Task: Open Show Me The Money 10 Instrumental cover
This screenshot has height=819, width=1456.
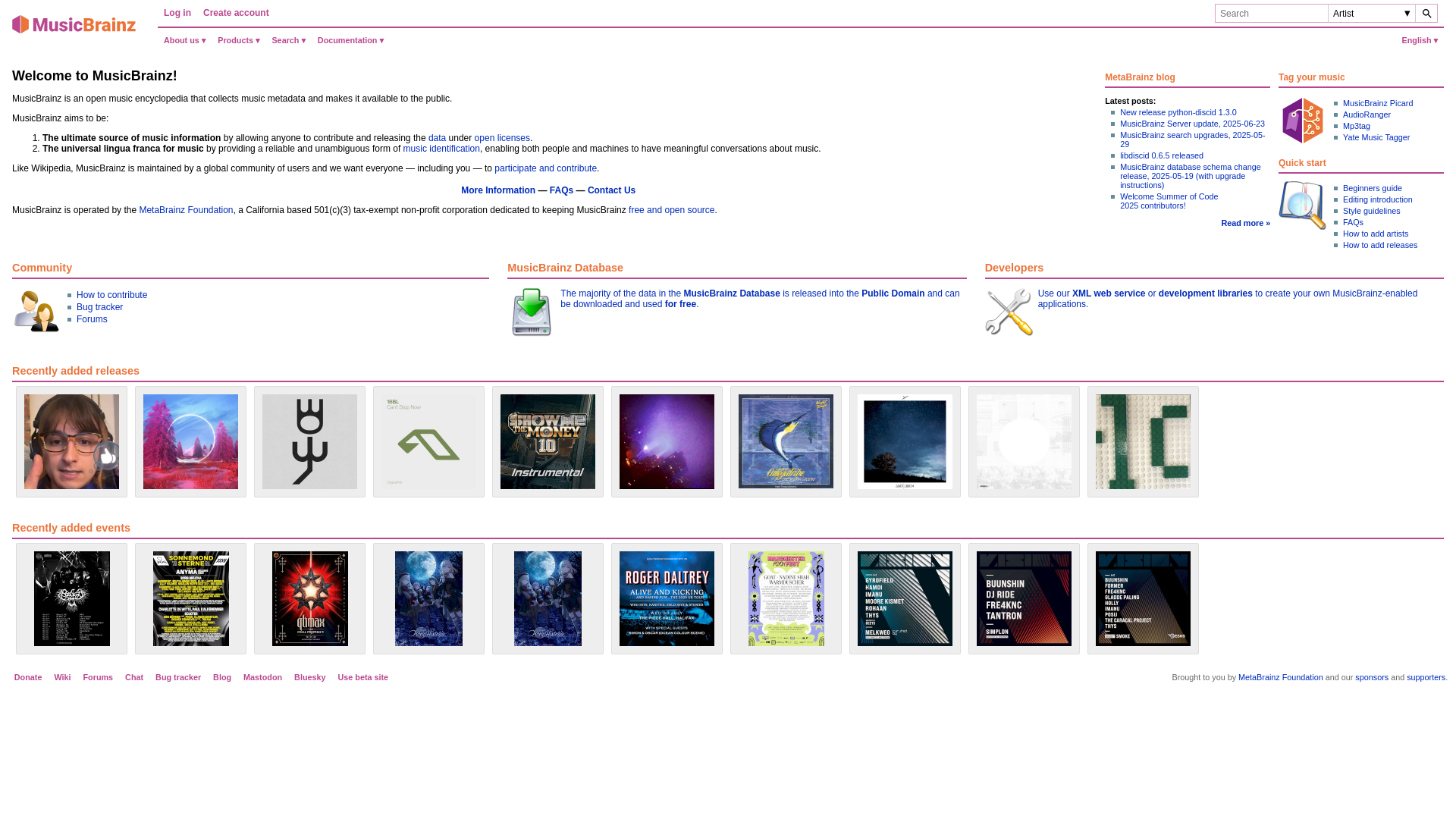Action: pyautogui.click(x=548, y=441)
